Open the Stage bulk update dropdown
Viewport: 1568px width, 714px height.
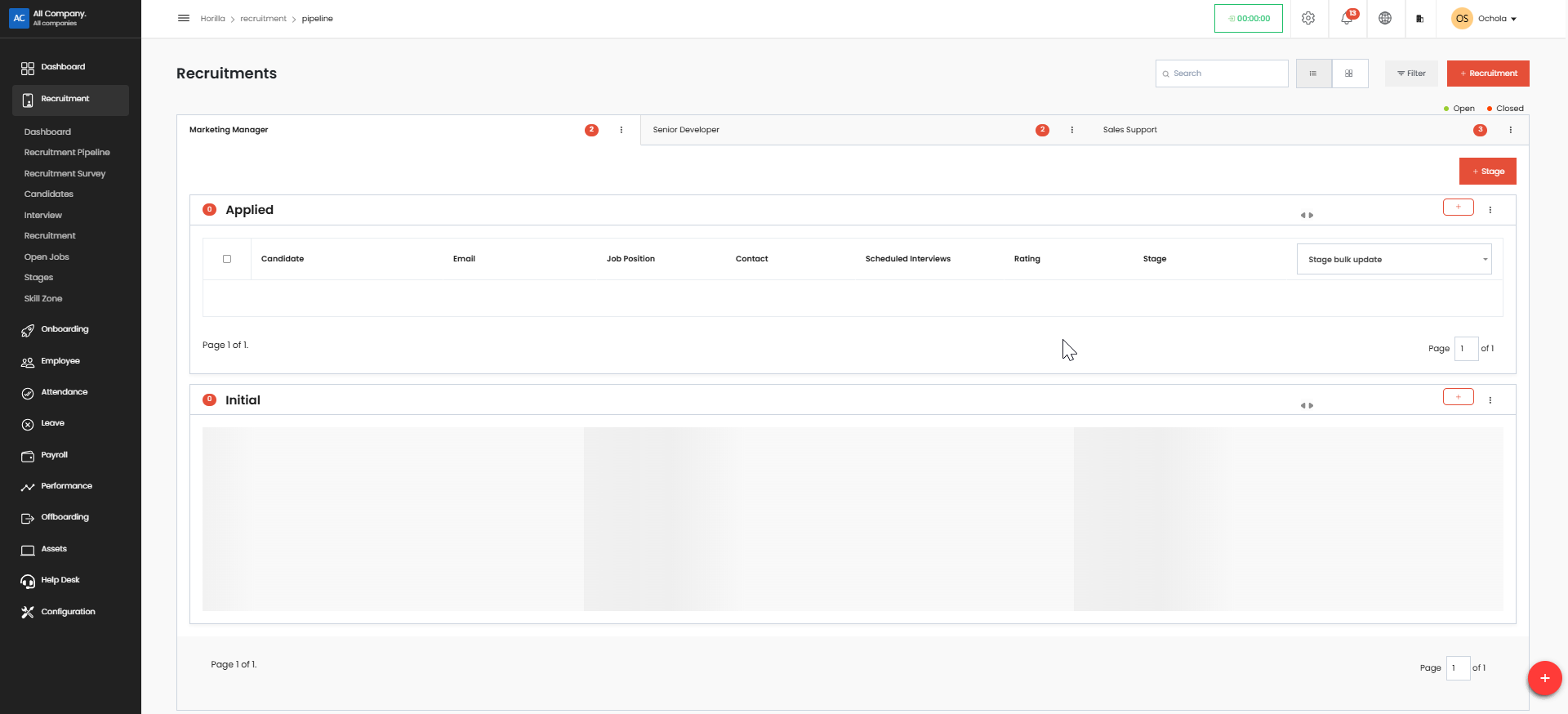(1393, 260)
